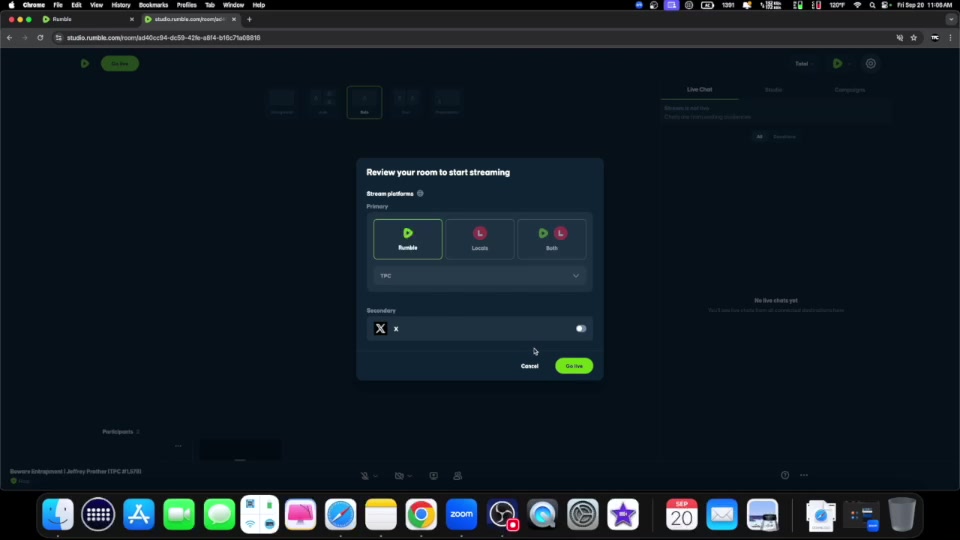Select Rumble as primary stream platform
Image resolution: width=960 pixels, height=540 pixels.
pos(408,239)
